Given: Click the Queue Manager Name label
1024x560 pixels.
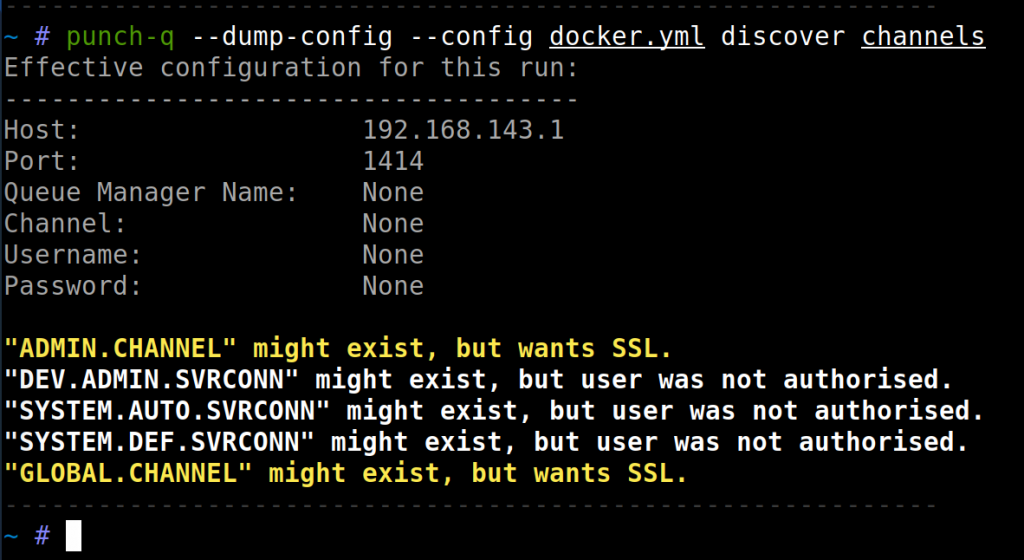Looking at the screenshot, I should coord(151,192).
